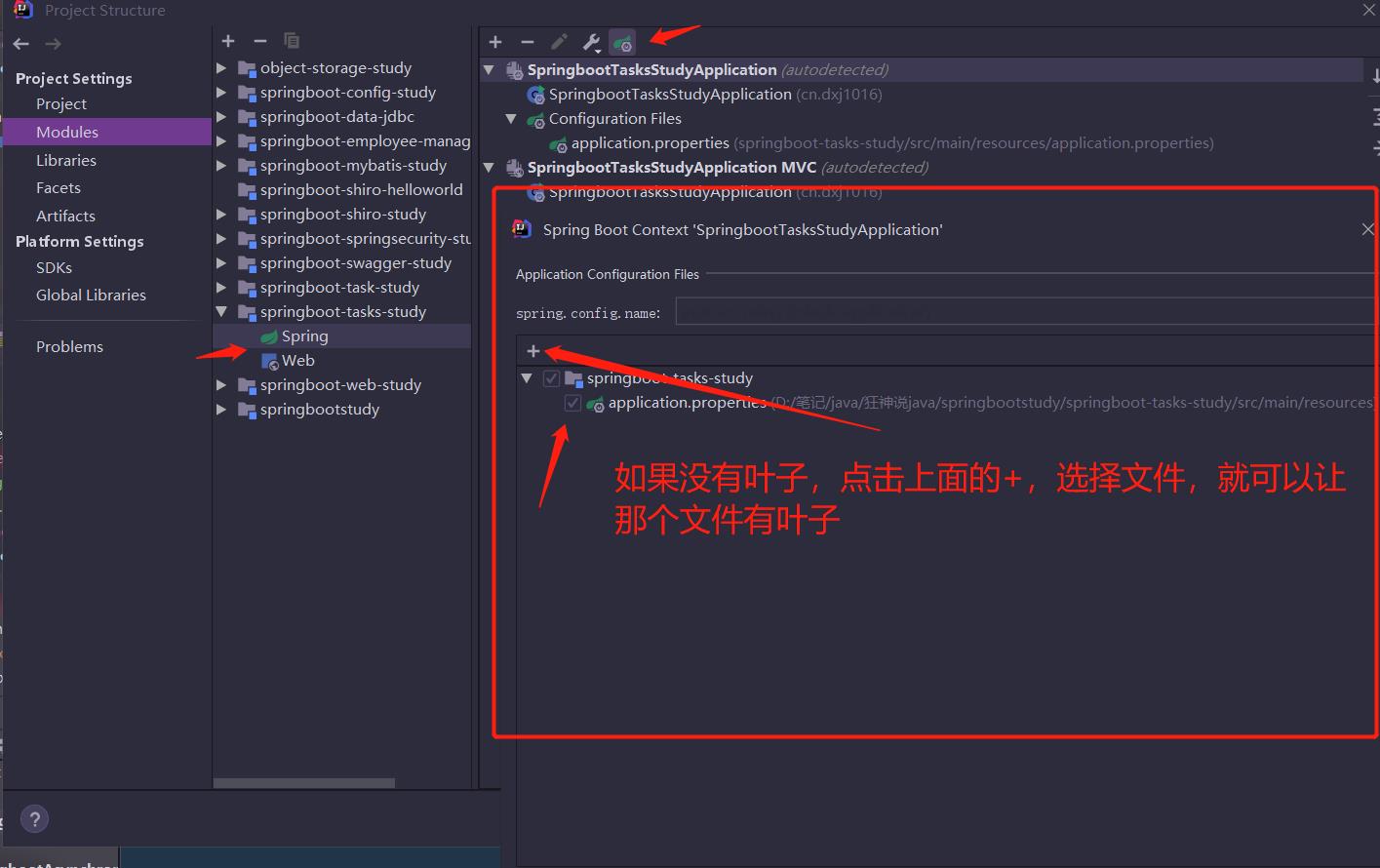This screenshot has width=1380, height=868.
Task: Click the Spring Boot customize leaf icon
Action: tap(622, 42)
